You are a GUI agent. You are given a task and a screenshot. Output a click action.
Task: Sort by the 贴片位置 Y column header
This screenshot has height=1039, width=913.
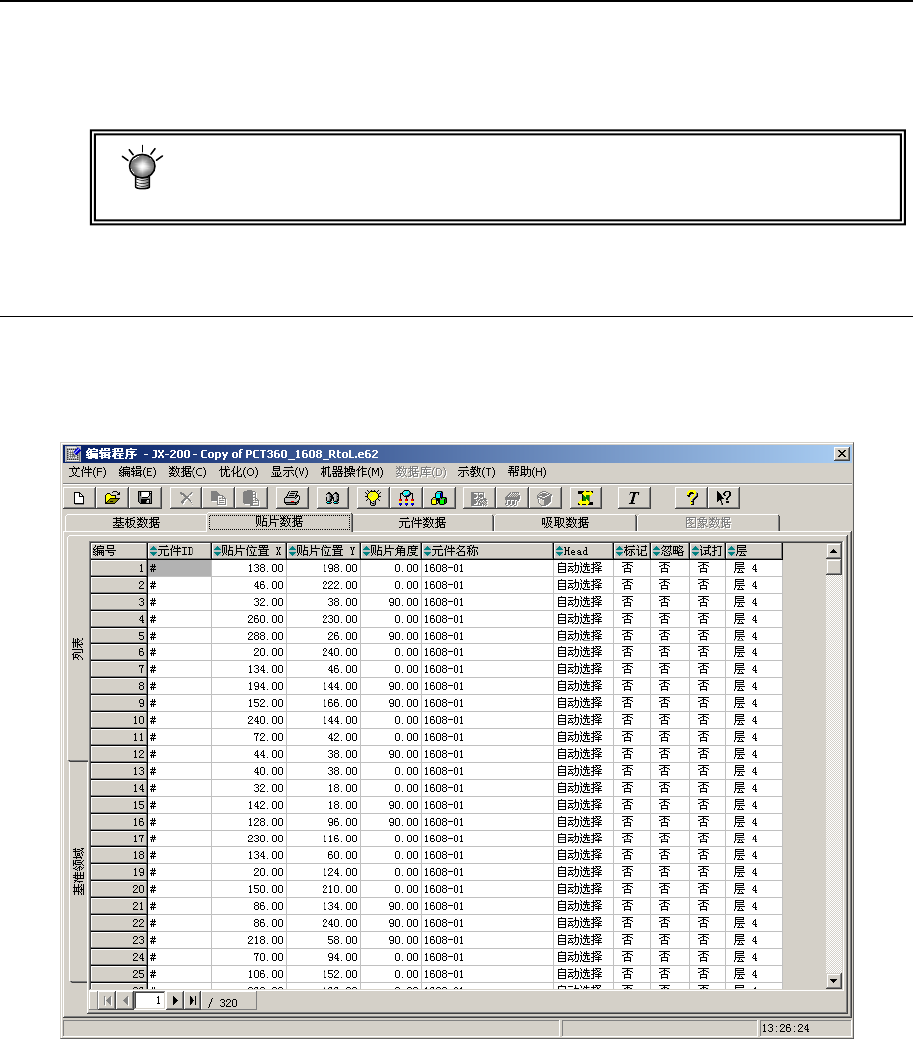323,551
